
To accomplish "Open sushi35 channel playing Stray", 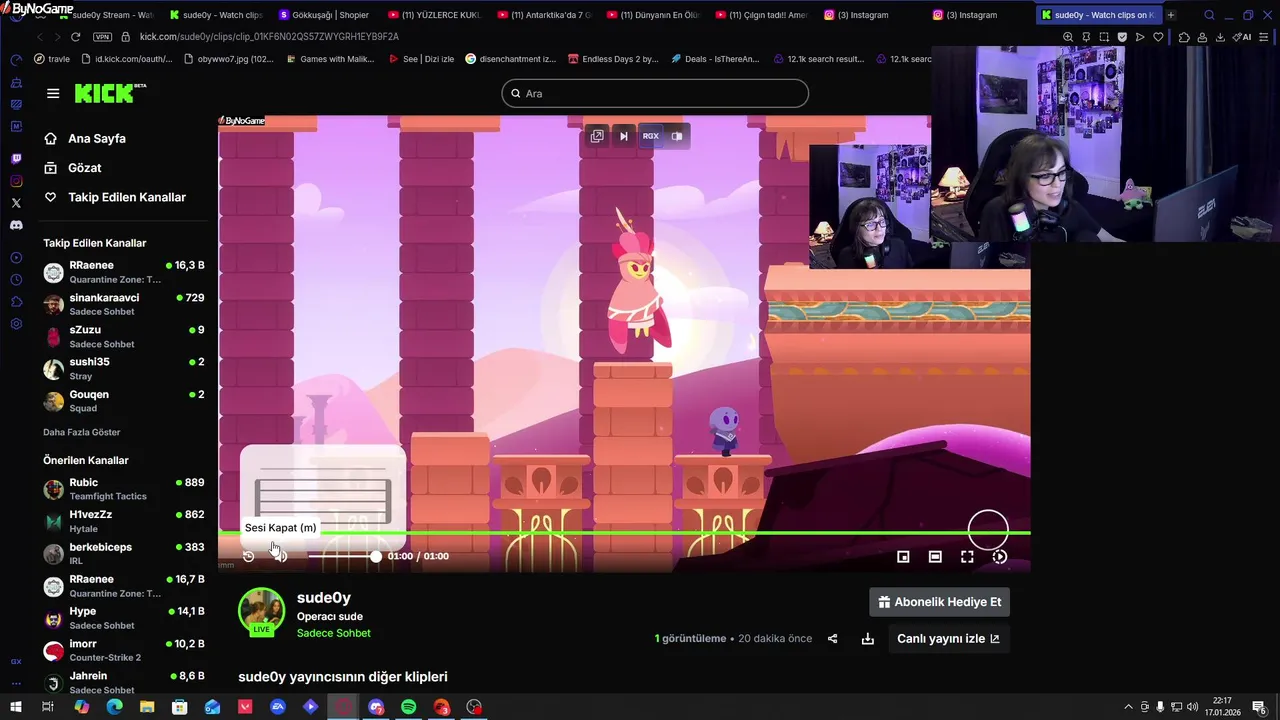I will pyautogui.click(x=124, y=369).
